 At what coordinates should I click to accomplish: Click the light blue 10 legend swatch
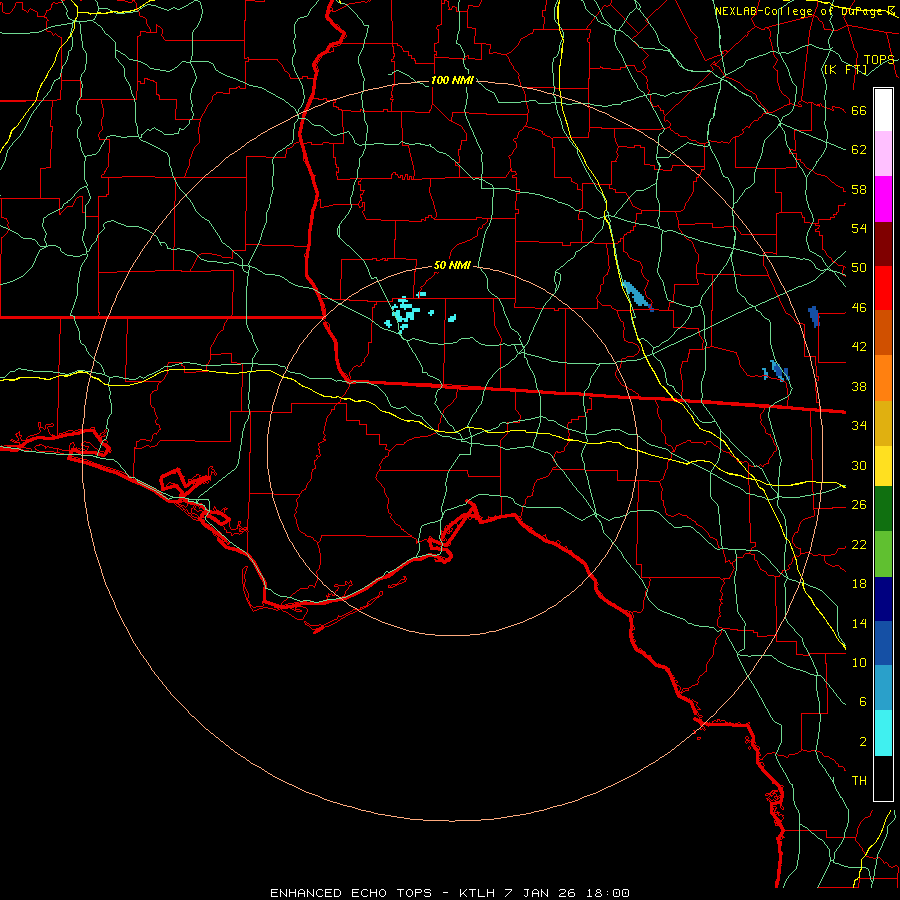point(883,687)
